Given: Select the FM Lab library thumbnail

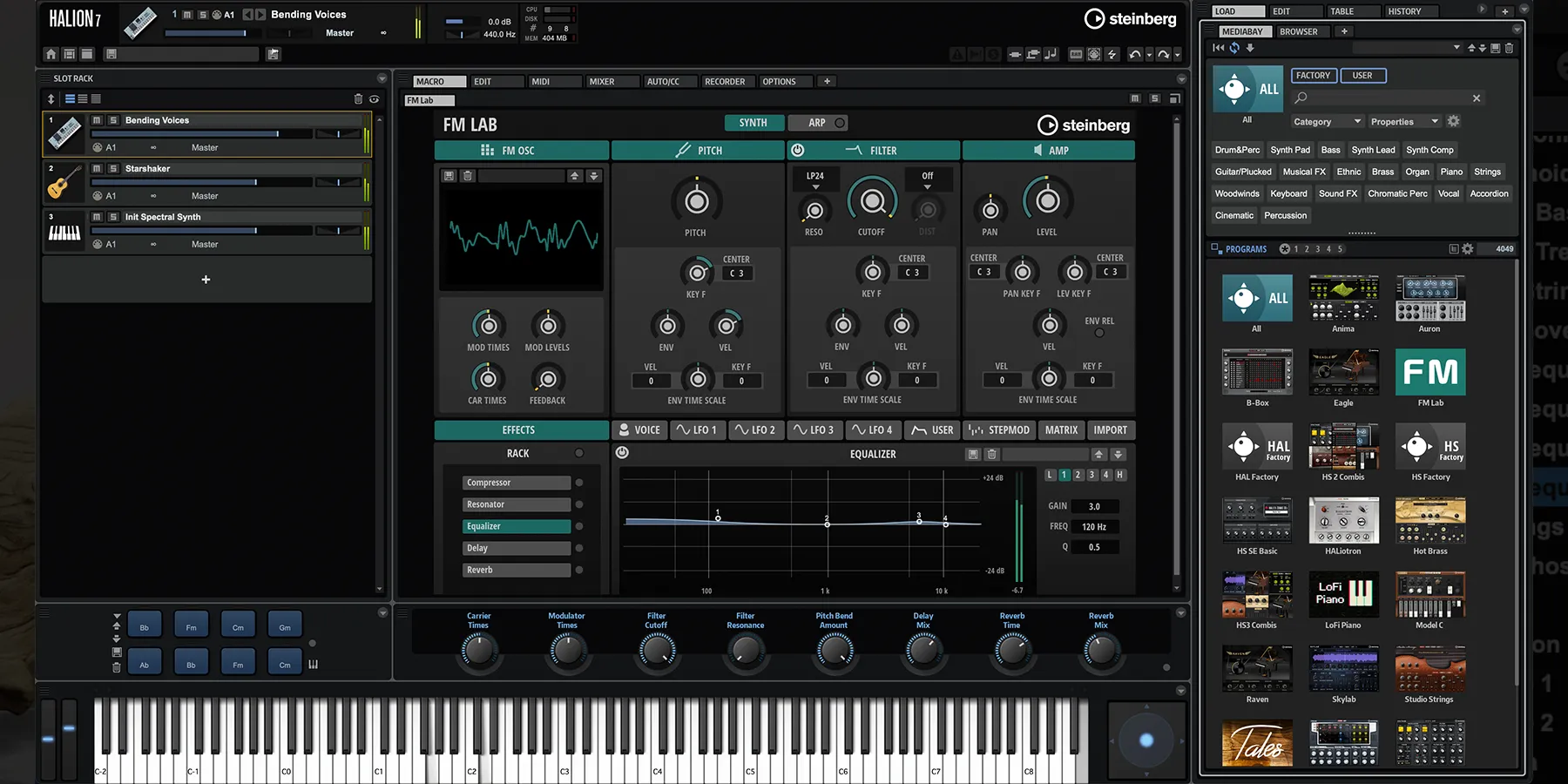Looking at the screenshot, I should tap(1429, 373).
